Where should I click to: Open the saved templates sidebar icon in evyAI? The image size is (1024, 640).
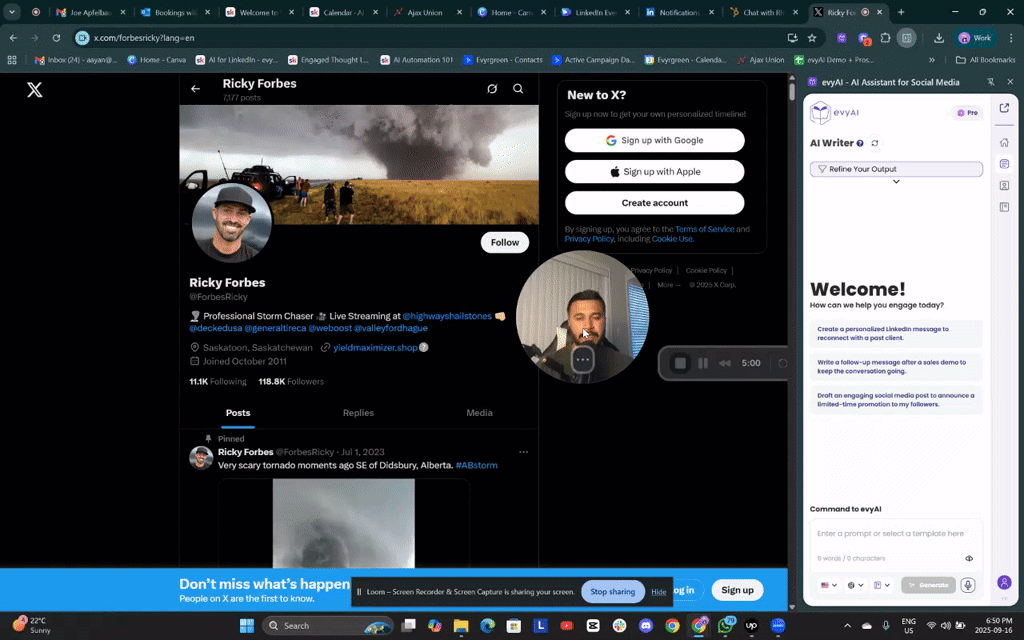1004,207
